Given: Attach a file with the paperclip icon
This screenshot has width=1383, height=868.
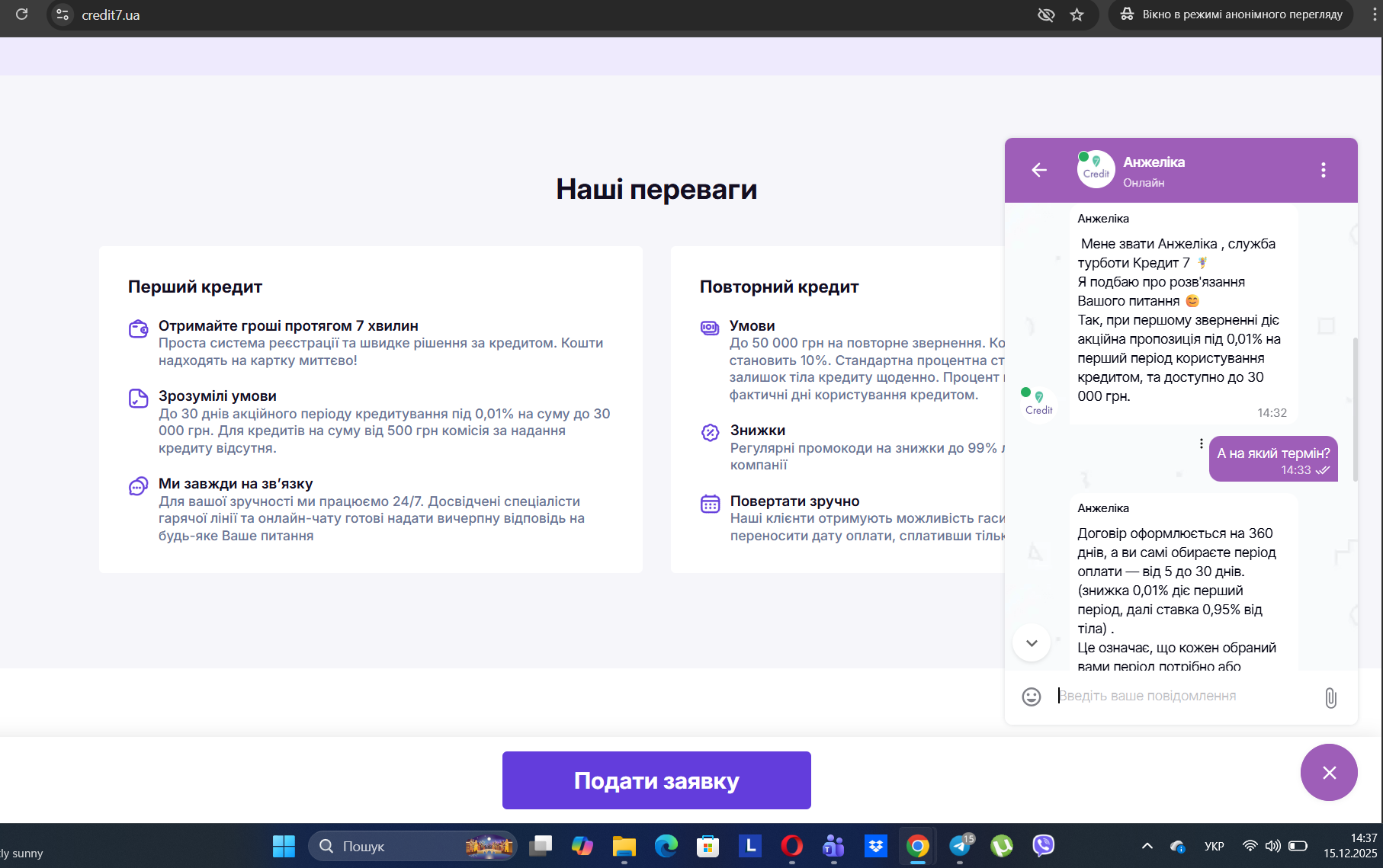Looking at the screenshot, I should [x=1330, y=697].
